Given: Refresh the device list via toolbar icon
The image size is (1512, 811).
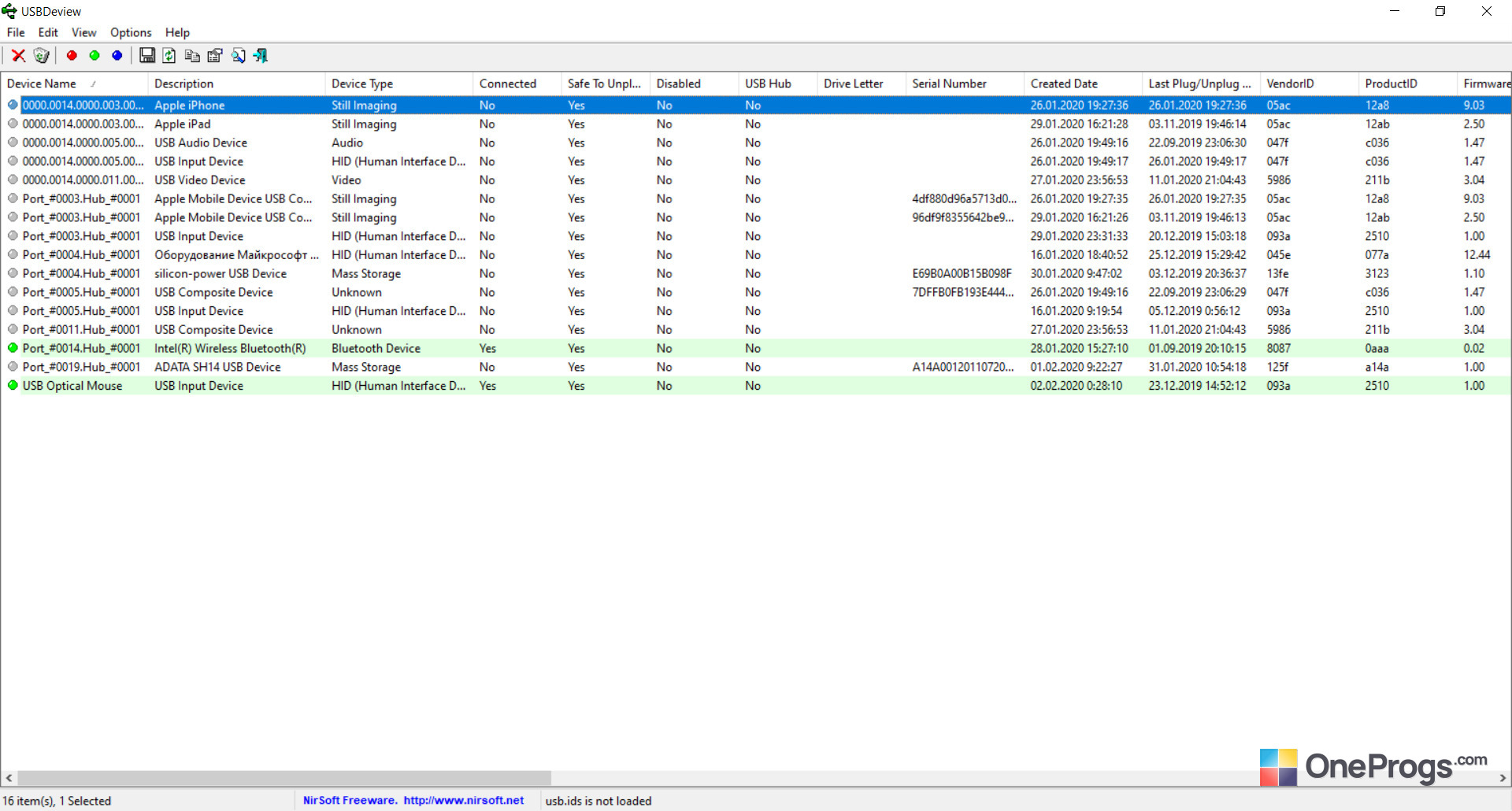Looking at the screenshot, I should click(169, 55).
